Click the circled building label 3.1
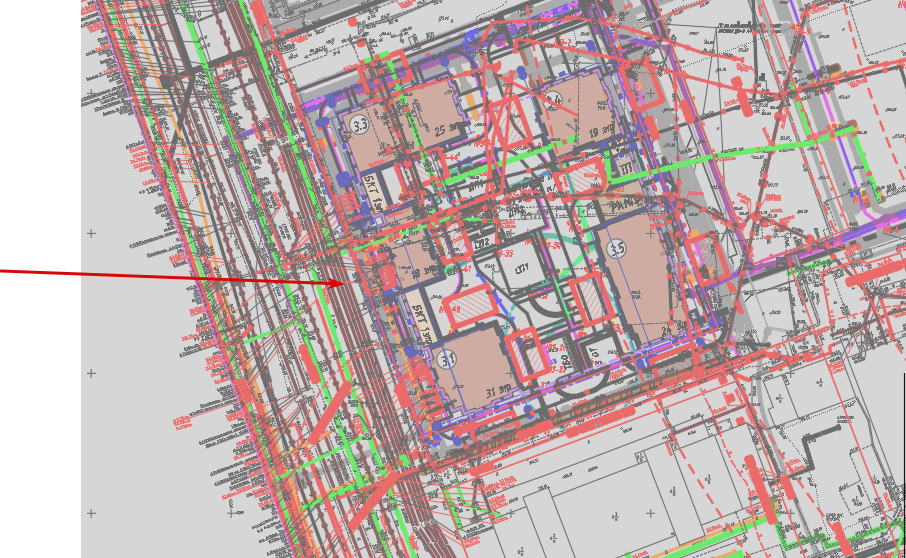Image resolution: width=906 pixels, height=558 pixels. tap(447, 359)
